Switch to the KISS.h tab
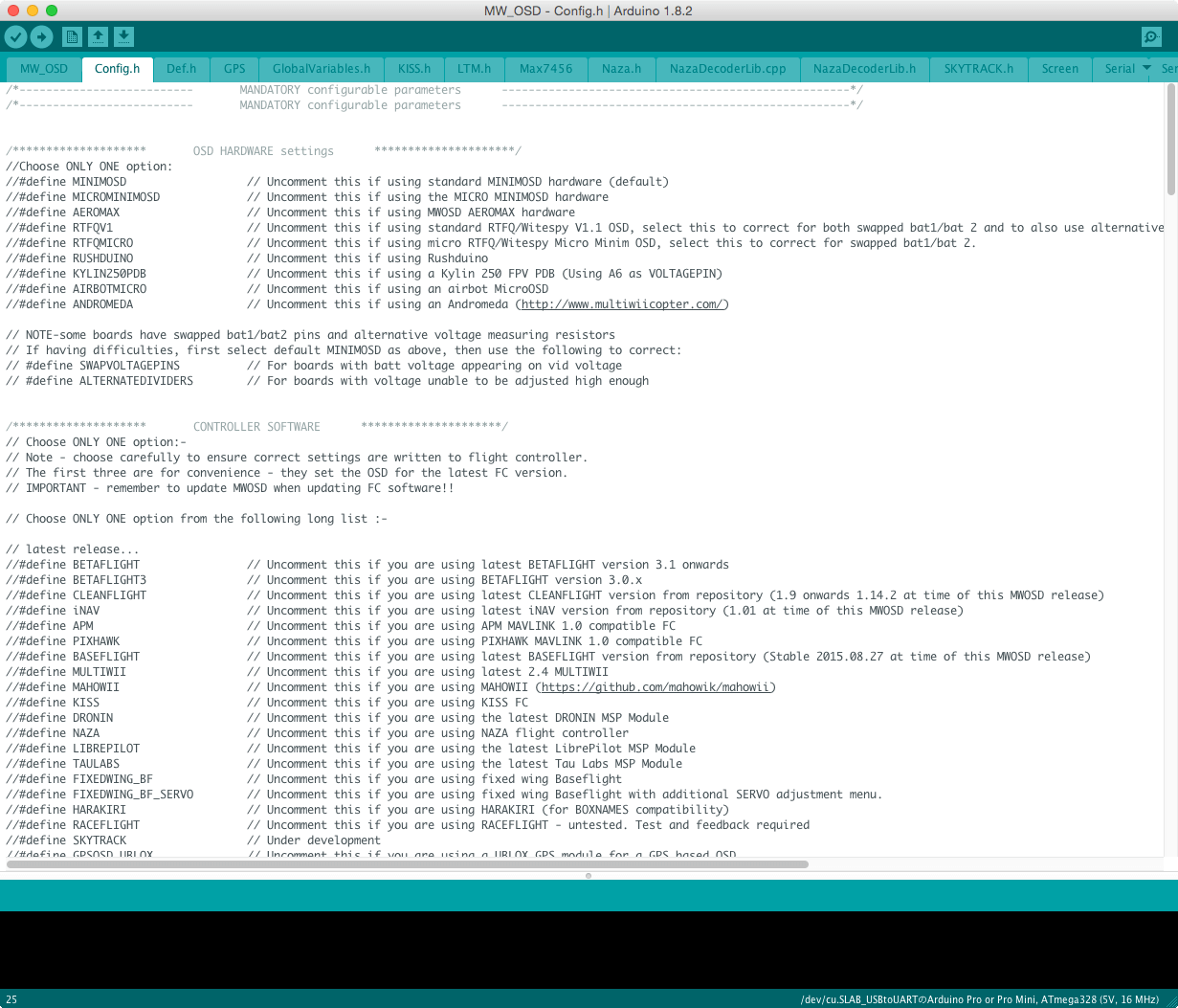Screen dimensions: 1178x1008 [414, 69]
